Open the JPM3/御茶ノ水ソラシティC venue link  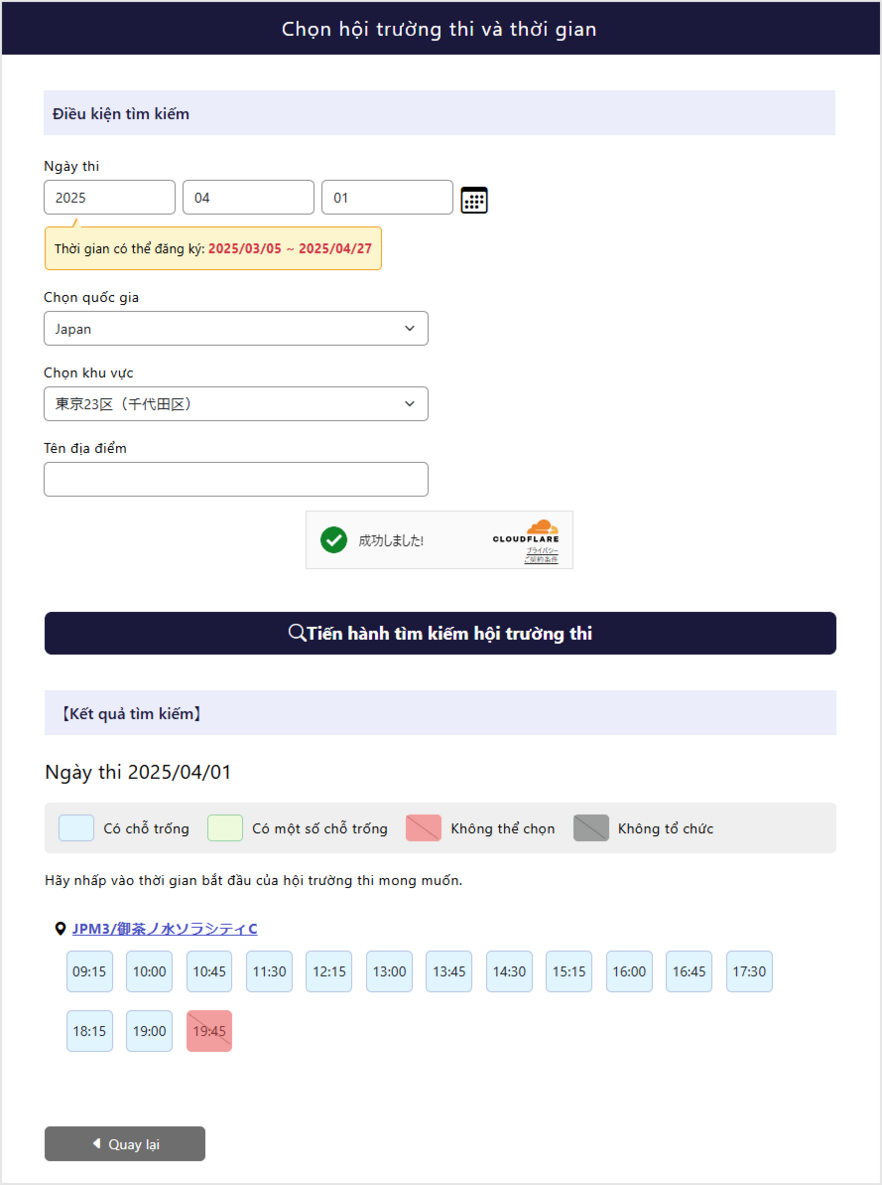point(164,929)
